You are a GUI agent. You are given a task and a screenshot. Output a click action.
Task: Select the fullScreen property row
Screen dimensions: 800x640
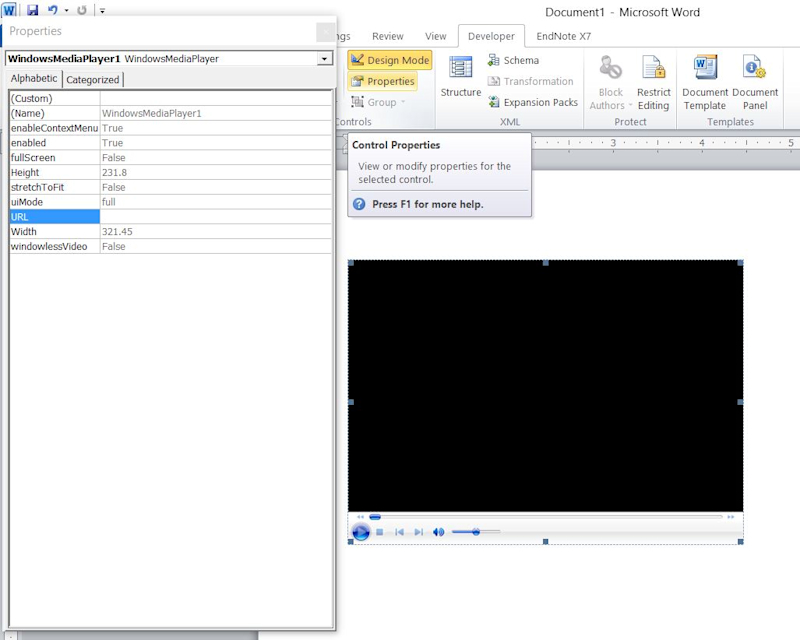click(170, 158)
